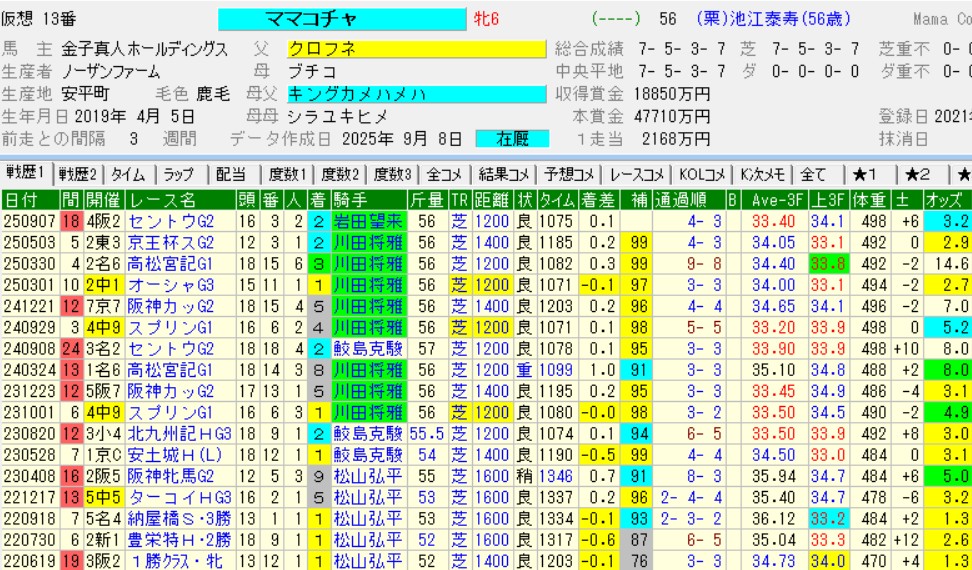The height and width of the screenshot is (570, 972).
Task: Open the 全て tab
Action: point(813,173)
